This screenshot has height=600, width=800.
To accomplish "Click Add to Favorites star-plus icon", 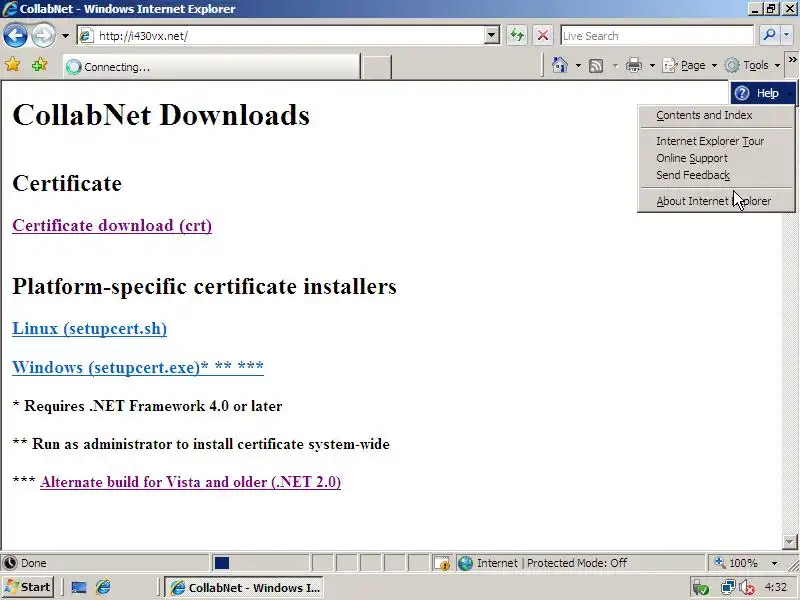I will (x=39, y=65).
